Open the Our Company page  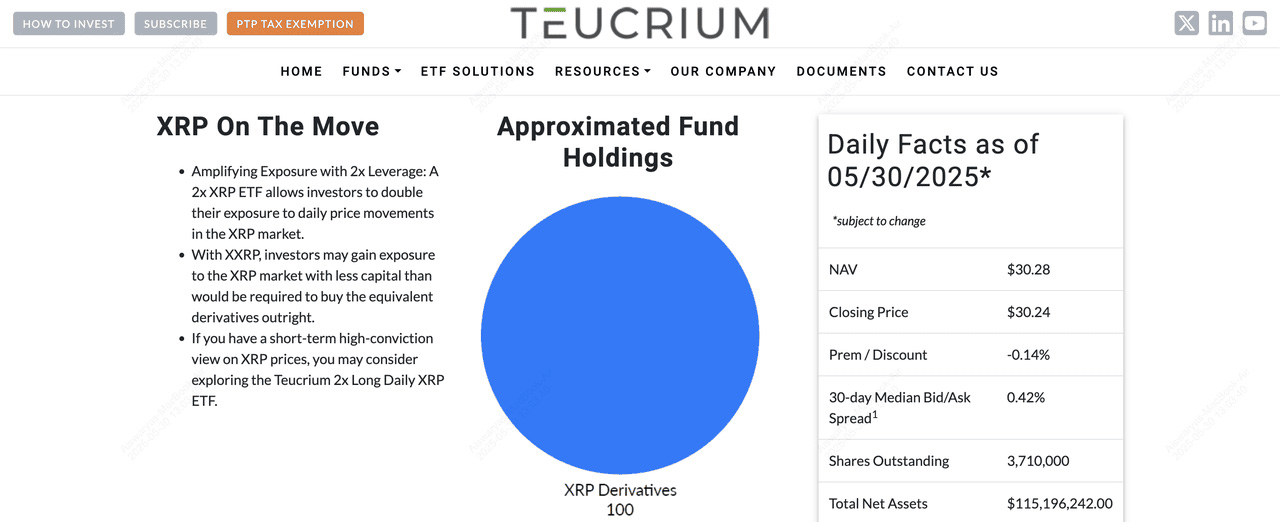[723, 71]
